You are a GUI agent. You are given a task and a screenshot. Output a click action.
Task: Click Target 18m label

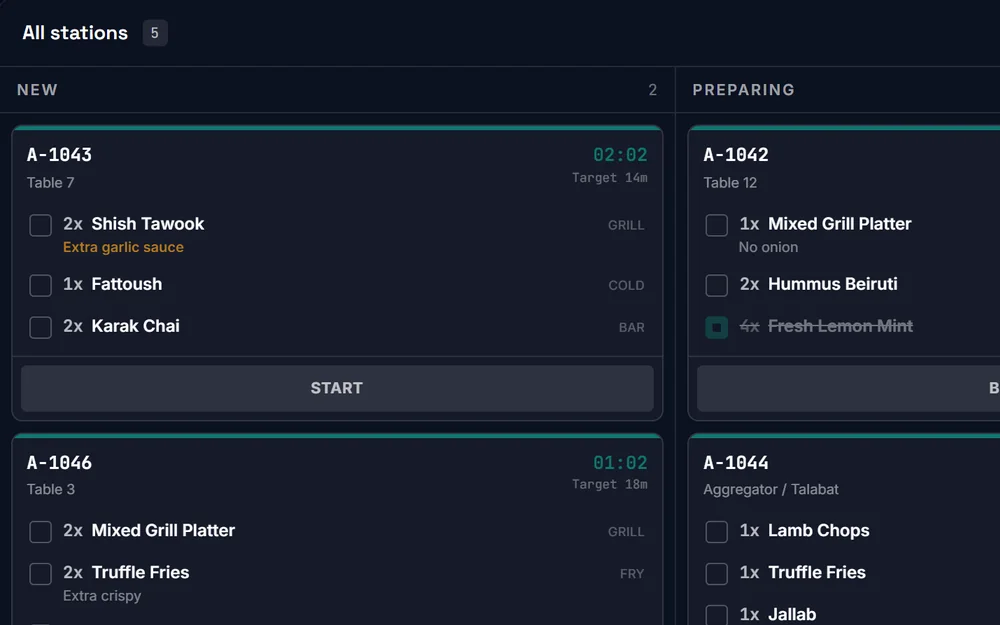click(610, 484)
